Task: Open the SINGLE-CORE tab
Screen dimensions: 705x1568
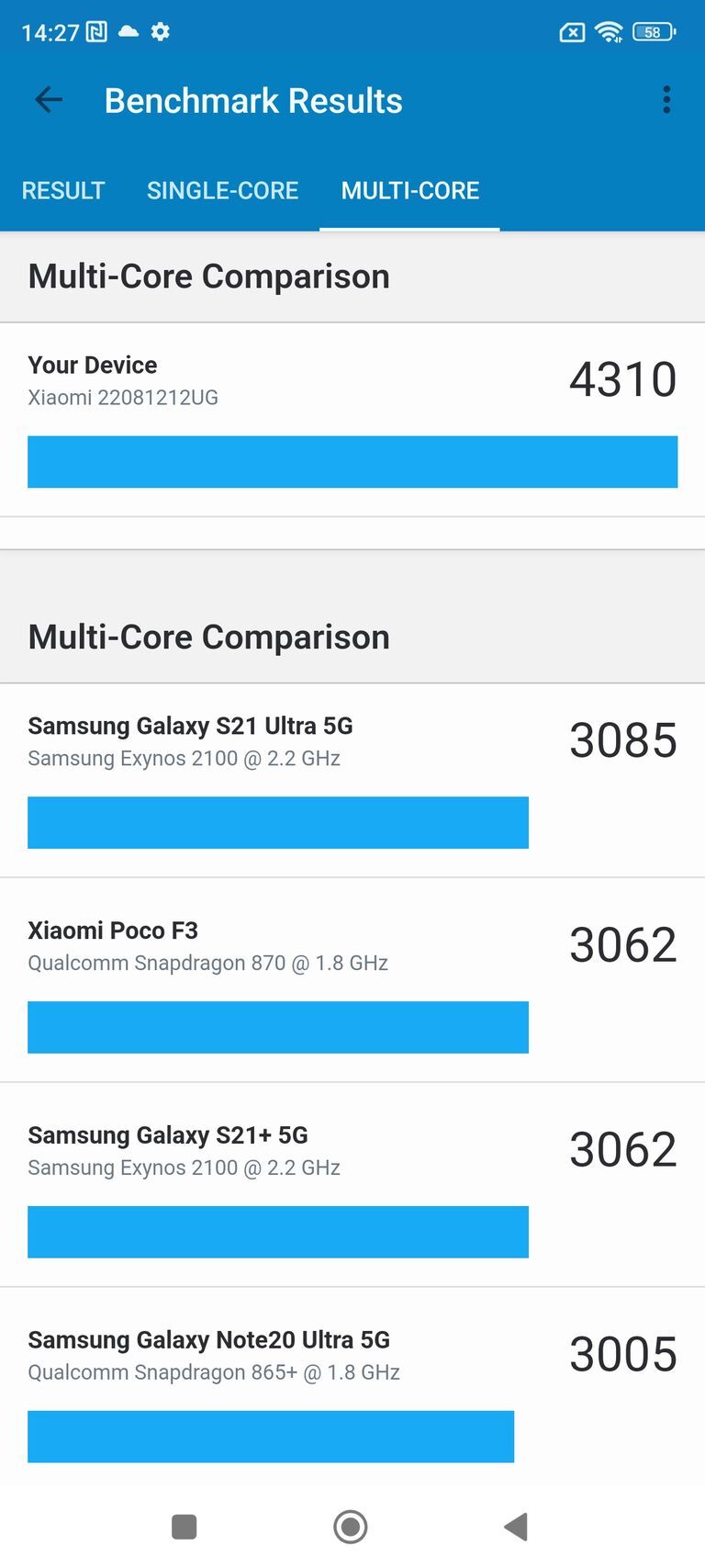Action: point(222,190)
